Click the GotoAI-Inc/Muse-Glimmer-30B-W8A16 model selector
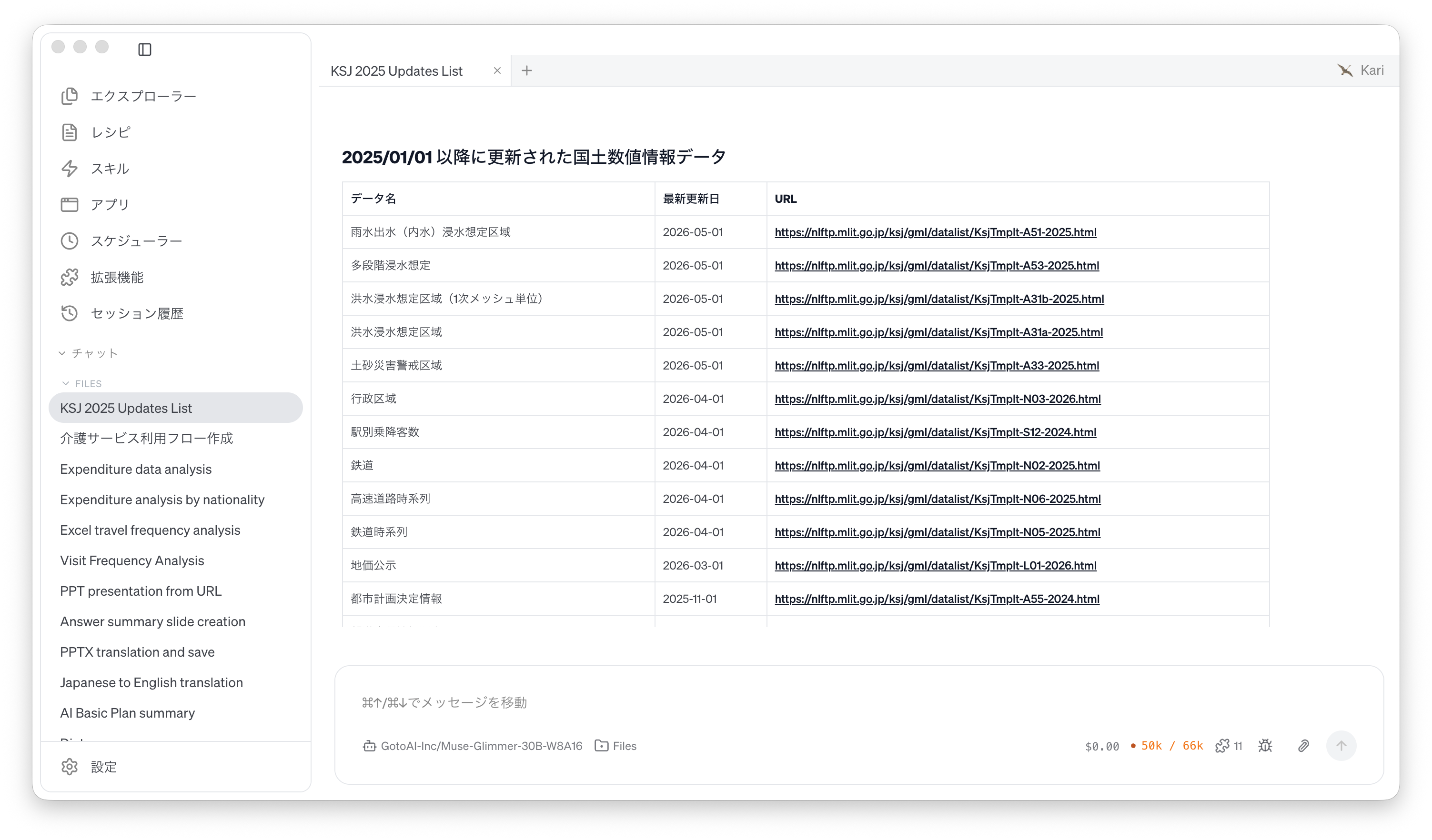Viewport: 1432px width, 840px height. pos(473,746)
